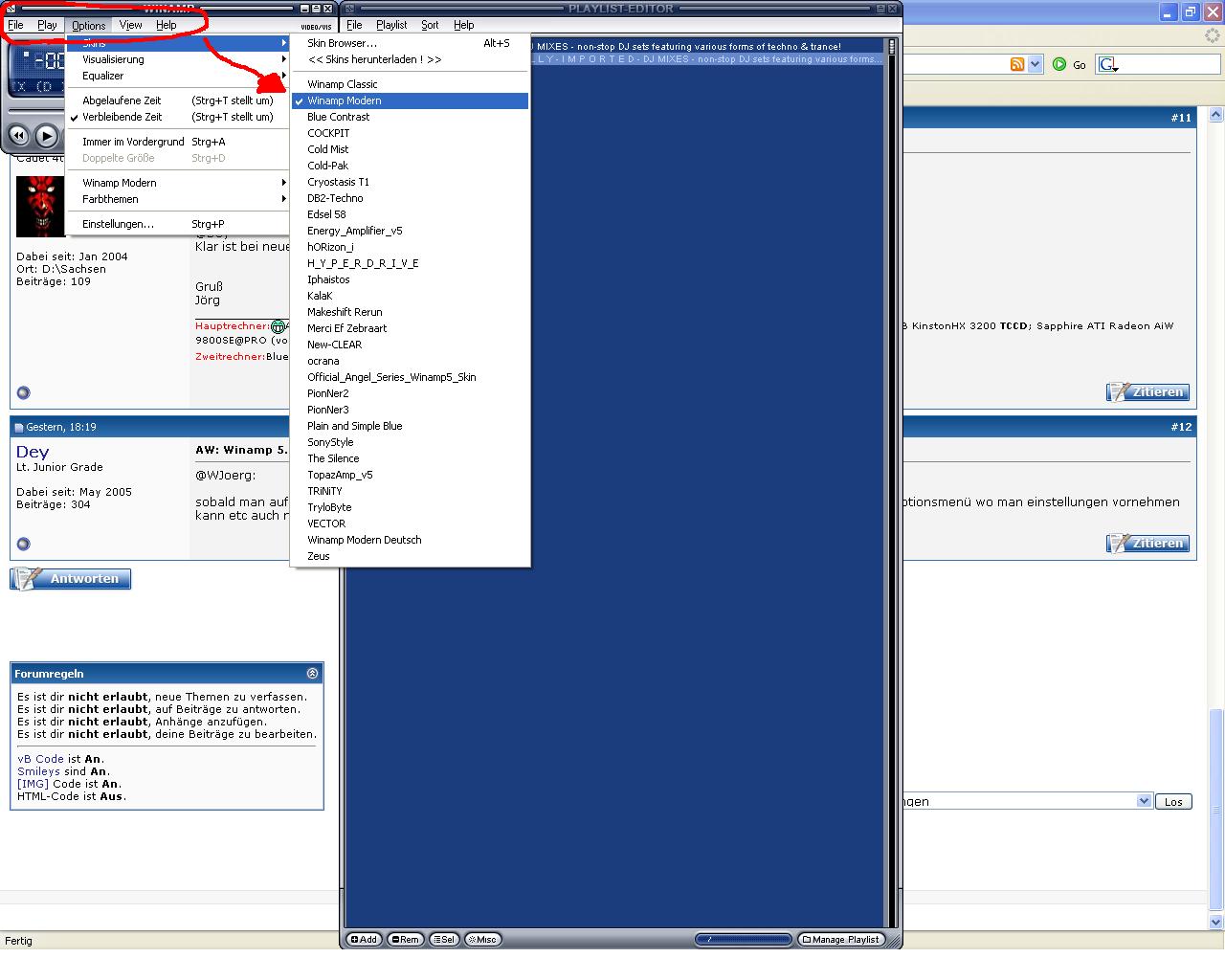1225x980 pixels.
Task: Open Einstellungen... from Options menu
Action: 178,224
